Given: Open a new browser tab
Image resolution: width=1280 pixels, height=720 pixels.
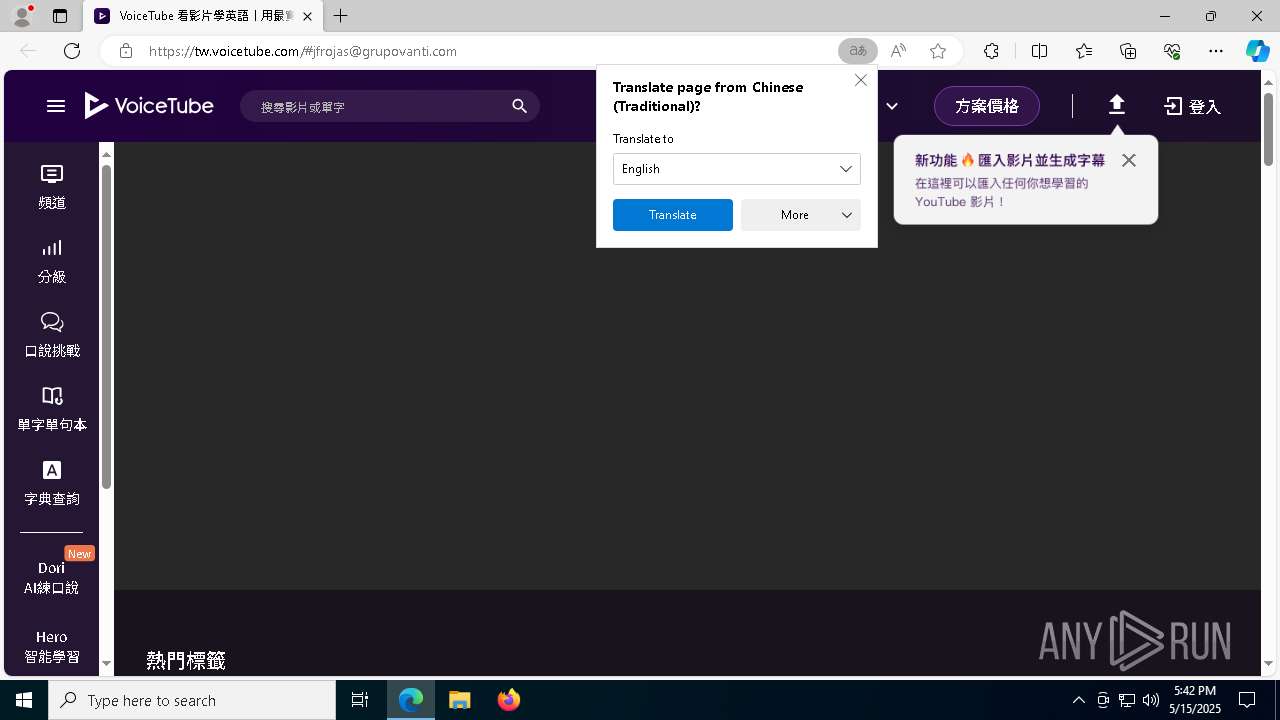Looking at the screenshot, I should click(x=341, y=16).
